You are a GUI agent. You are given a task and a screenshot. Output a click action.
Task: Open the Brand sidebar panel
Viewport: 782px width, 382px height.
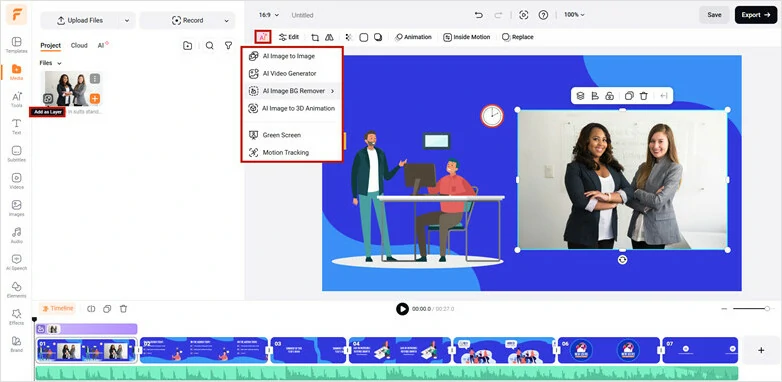tap(16, 344)
